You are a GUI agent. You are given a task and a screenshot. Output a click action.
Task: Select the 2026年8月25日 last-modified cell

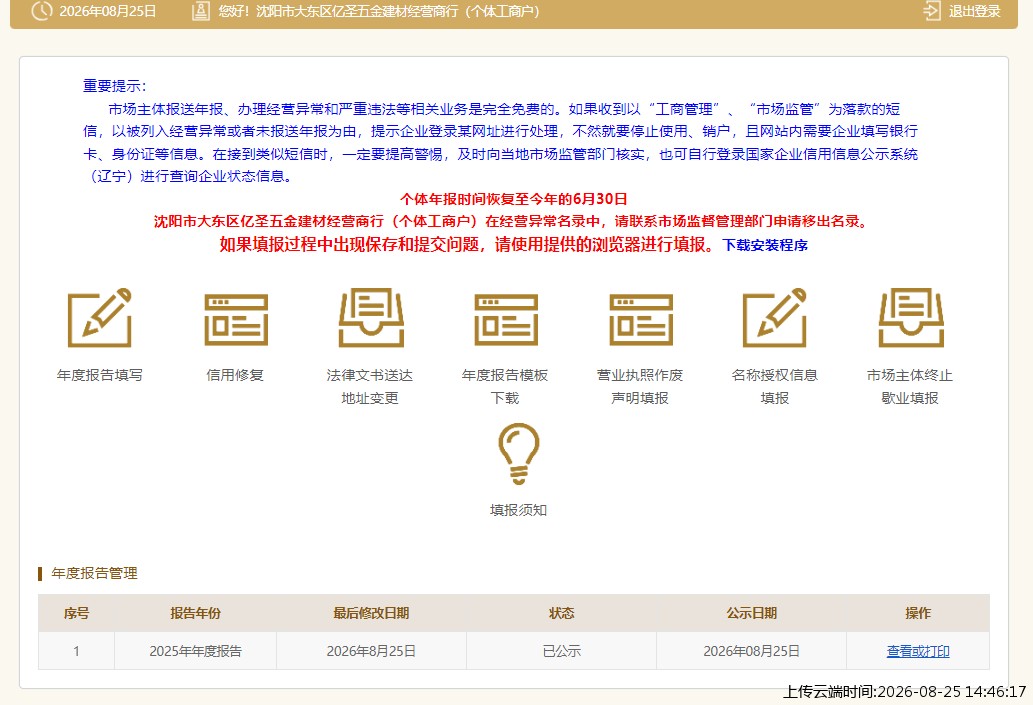click(372, 651)
